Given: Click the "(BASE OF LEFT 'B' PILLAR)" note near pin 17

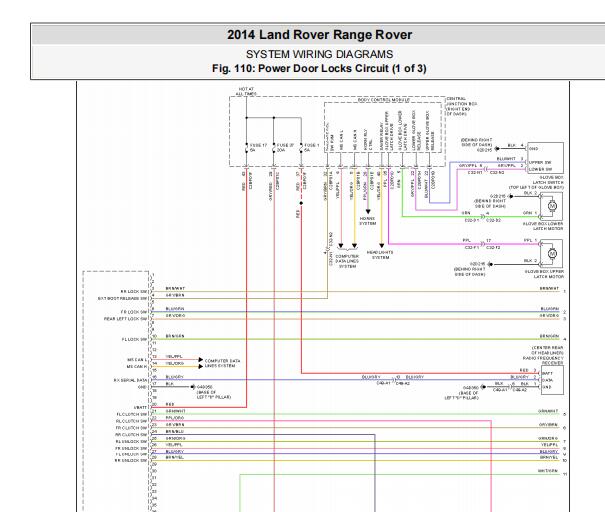Looking at the screenshot, I should [x=214, y=394].
